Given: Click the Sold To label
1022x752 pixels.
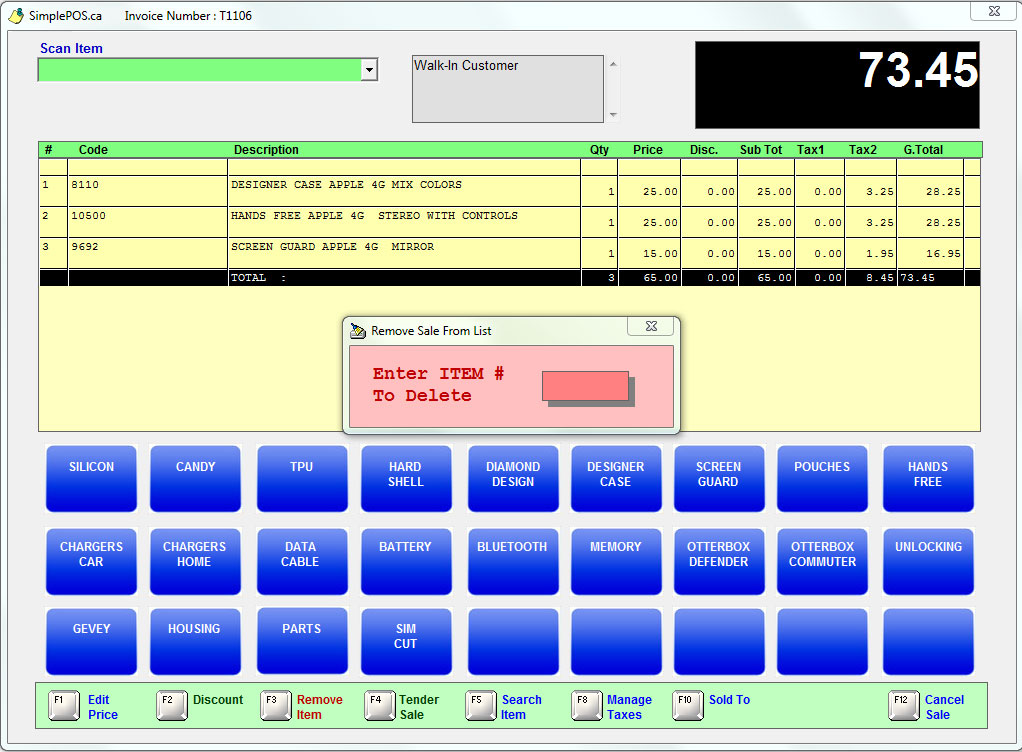Looking at the screenshot, I should [729, 700].
